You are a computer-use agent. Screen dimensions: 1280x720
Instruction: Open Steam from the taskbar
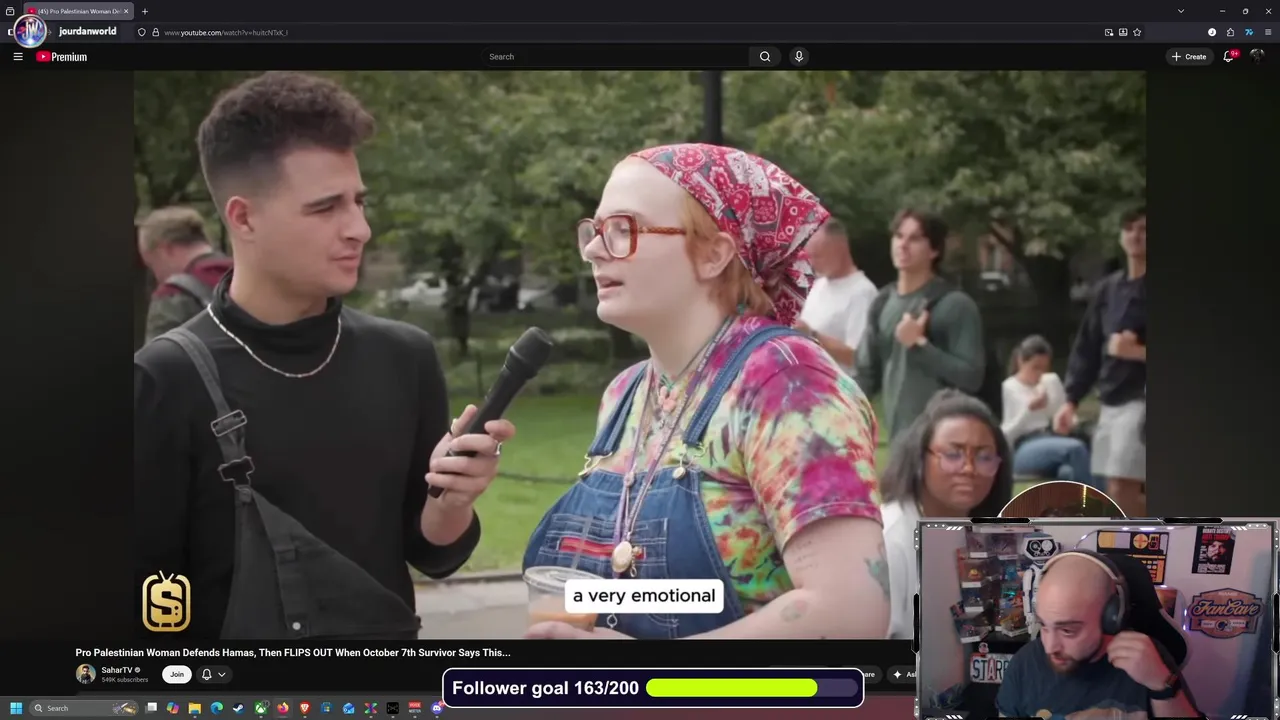[238, 708]
